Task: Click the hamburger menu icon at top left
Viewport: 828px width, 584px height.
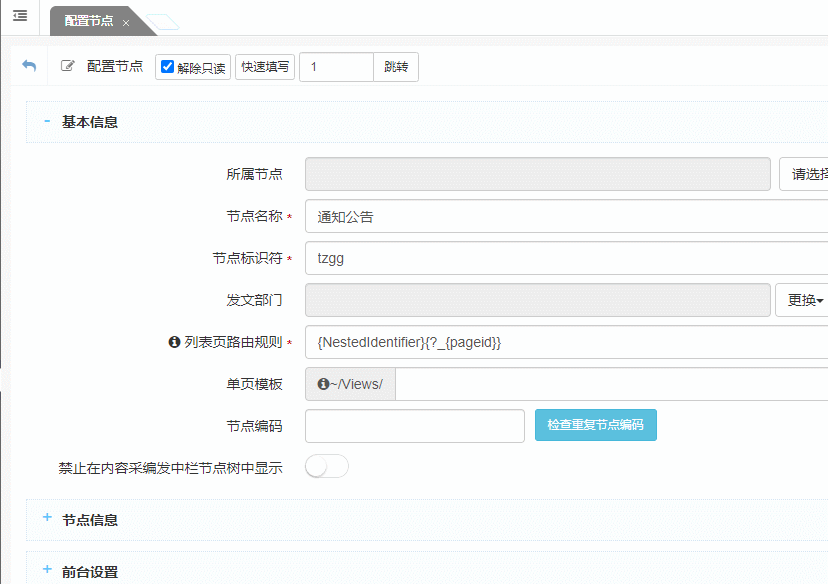Action: [20, 16]
